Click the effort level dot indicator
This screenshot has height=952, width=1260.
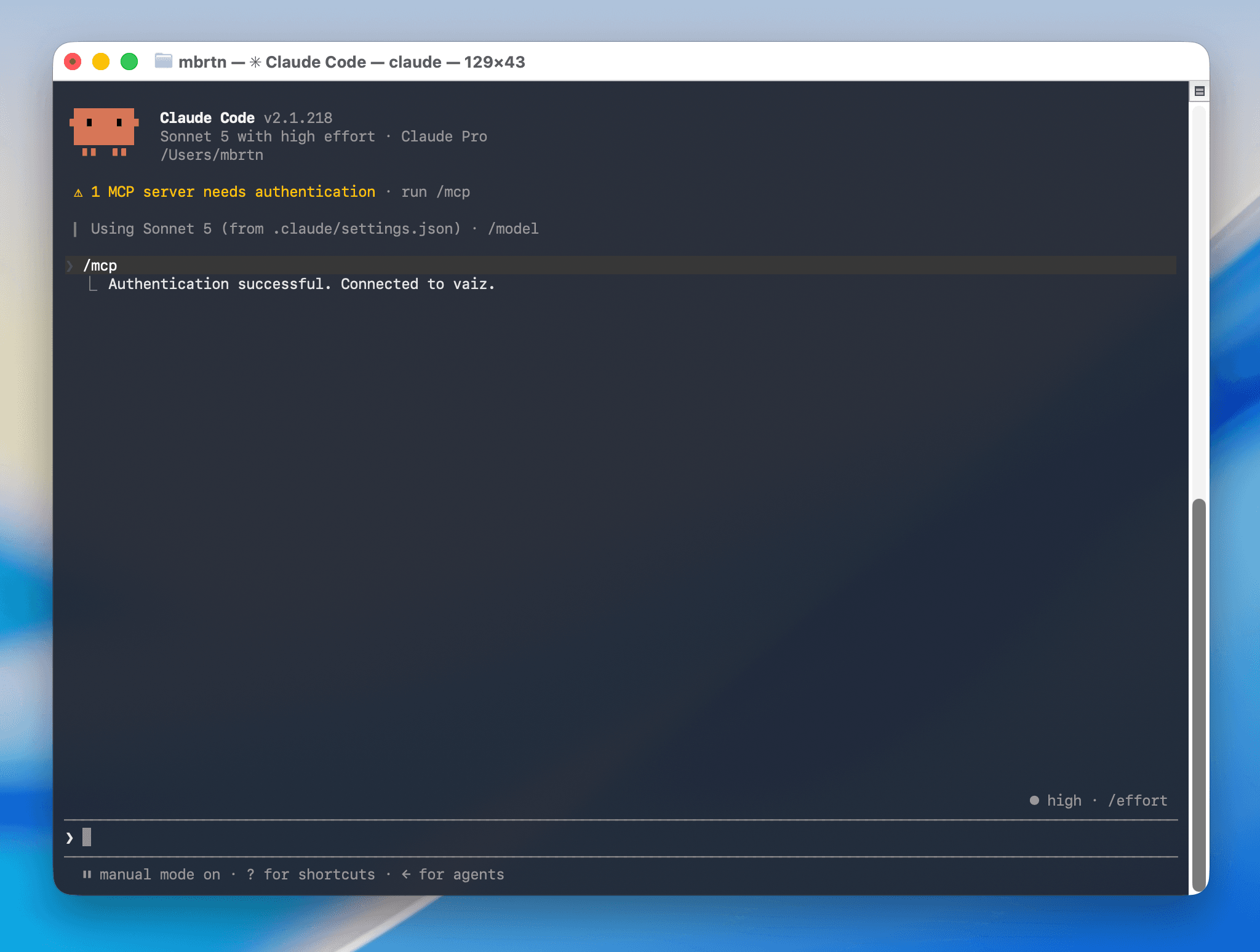coord(1034,800)
